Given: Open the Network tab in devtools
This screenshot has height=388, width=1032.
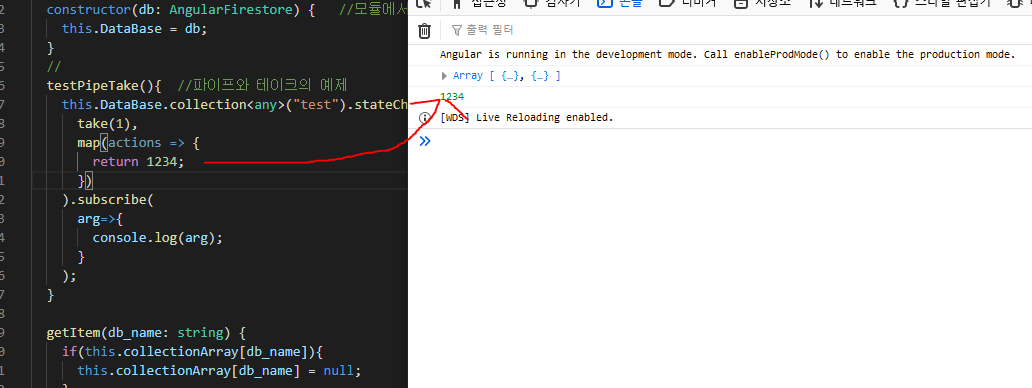Looking at the screenshot, I should 842,3.
